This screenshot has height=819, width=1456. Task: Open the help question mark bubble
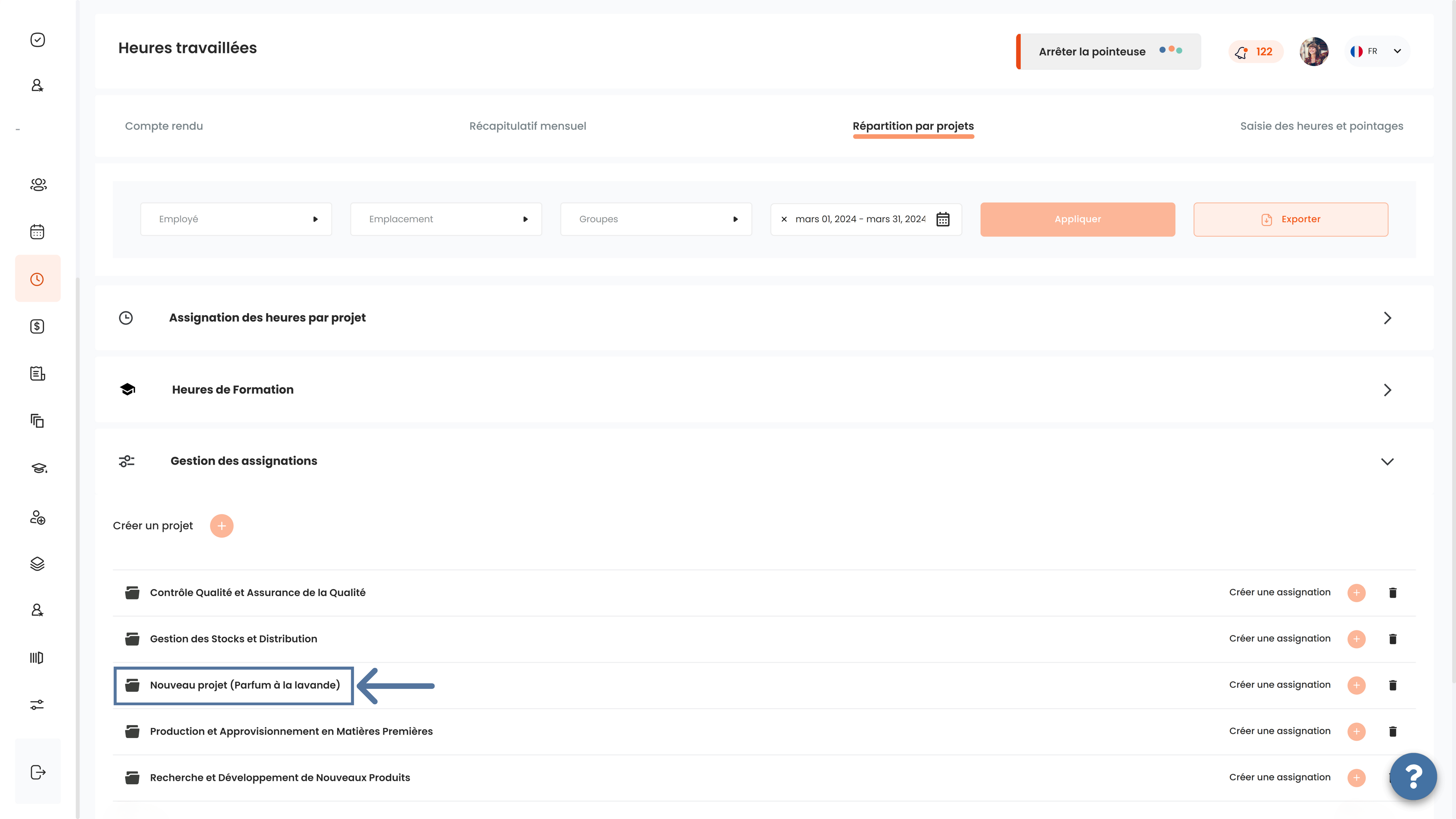[1414, 777]
